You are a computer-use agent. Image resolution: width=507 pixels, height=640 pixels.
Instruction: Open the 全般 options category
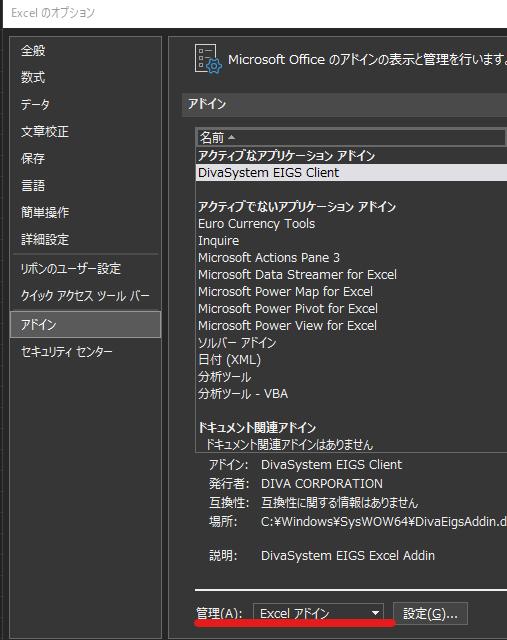[x=85, y=51]
